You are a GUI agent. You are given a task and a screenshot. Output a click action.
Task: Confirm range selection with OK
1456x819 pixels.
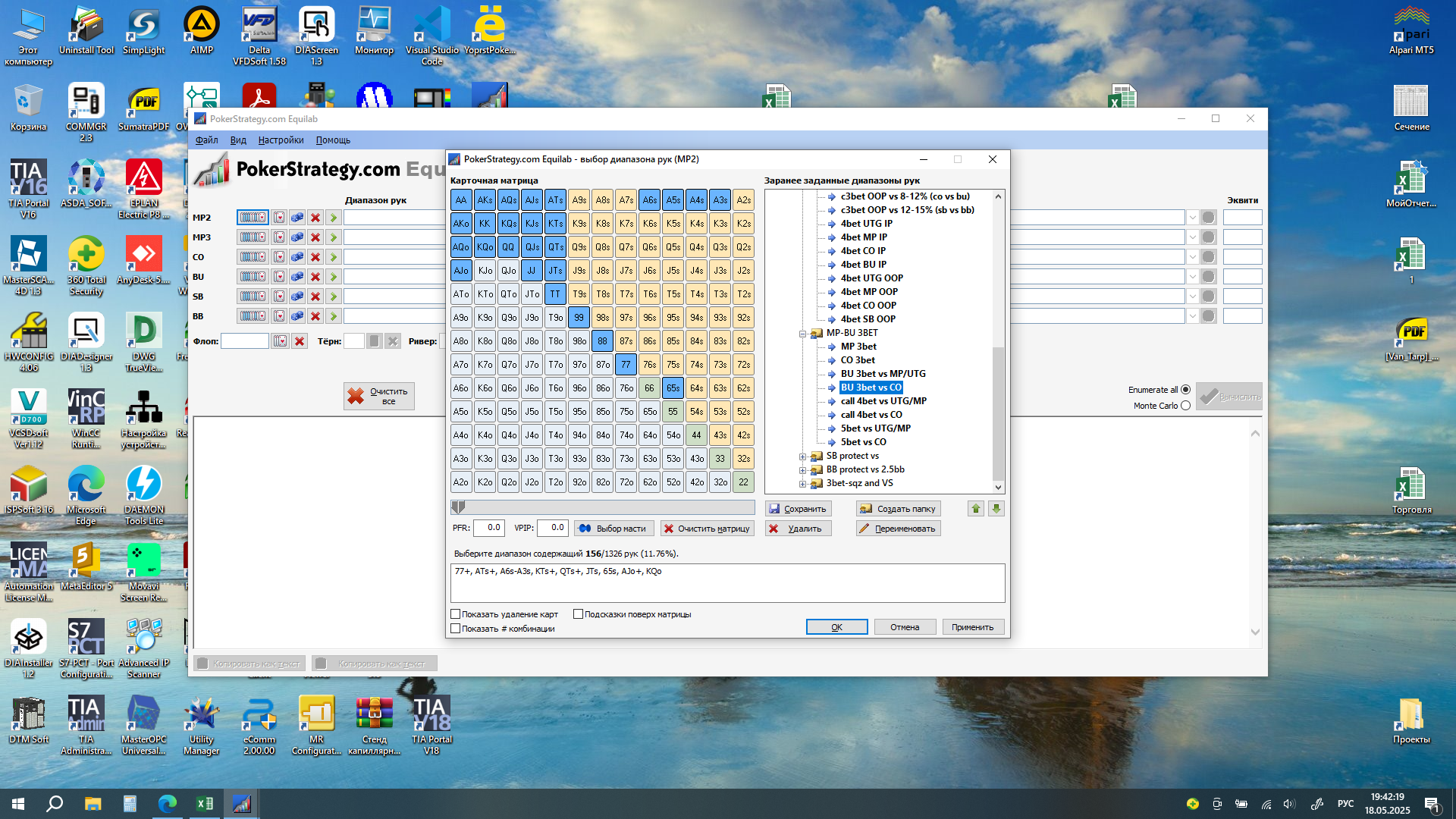click(836, 627)
